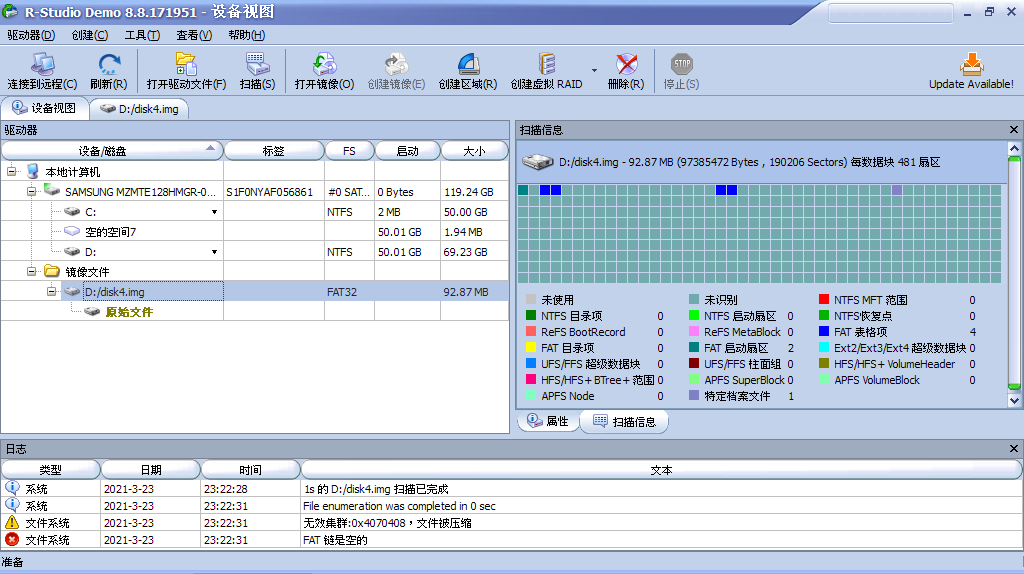Image resolution: width=1024 pixels, height=574 pixels.
Task: Select the D:/disk4.img image entry
Action: [x=255, y=292]
